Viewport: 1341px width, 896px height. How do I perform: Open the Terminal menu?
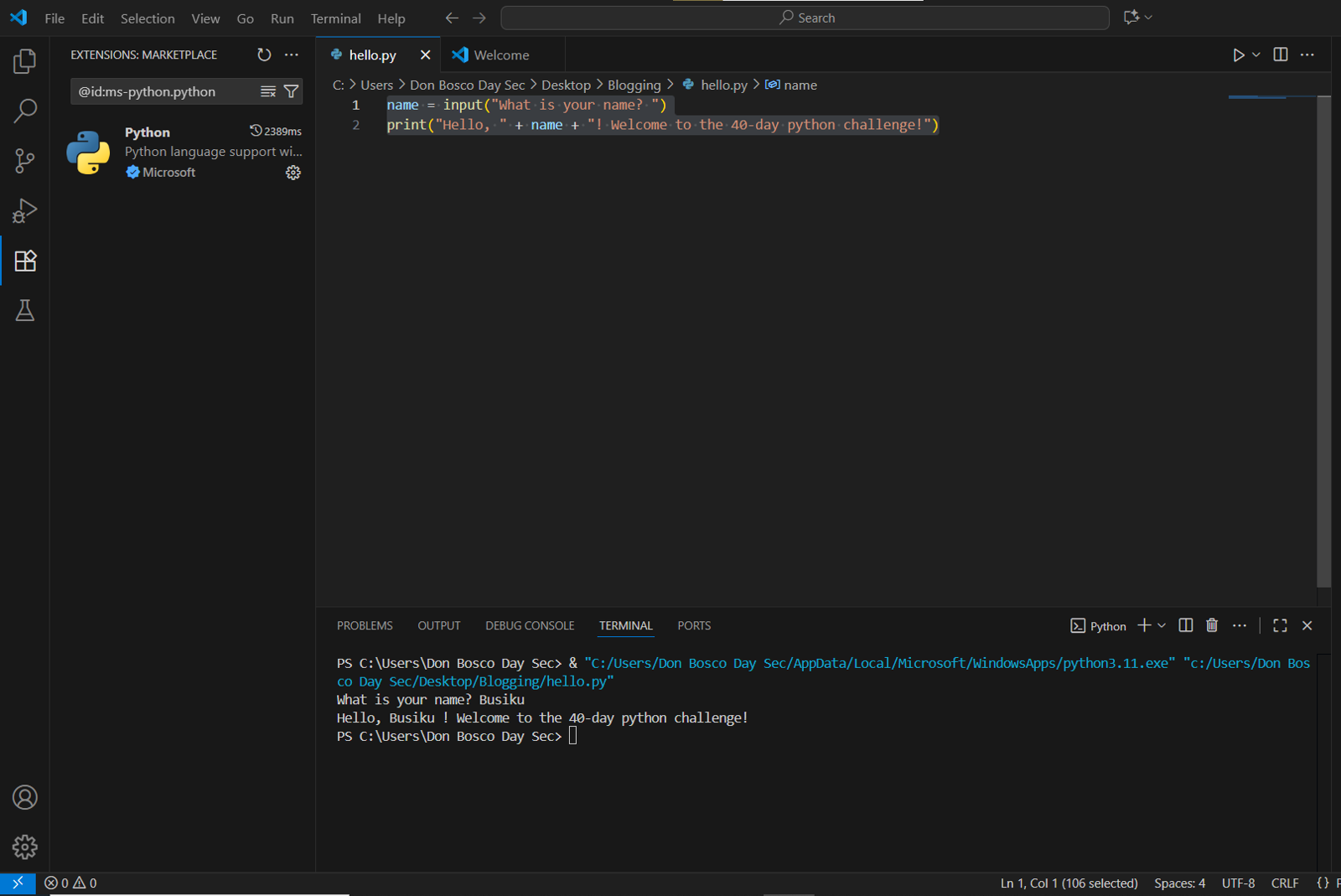335,18
